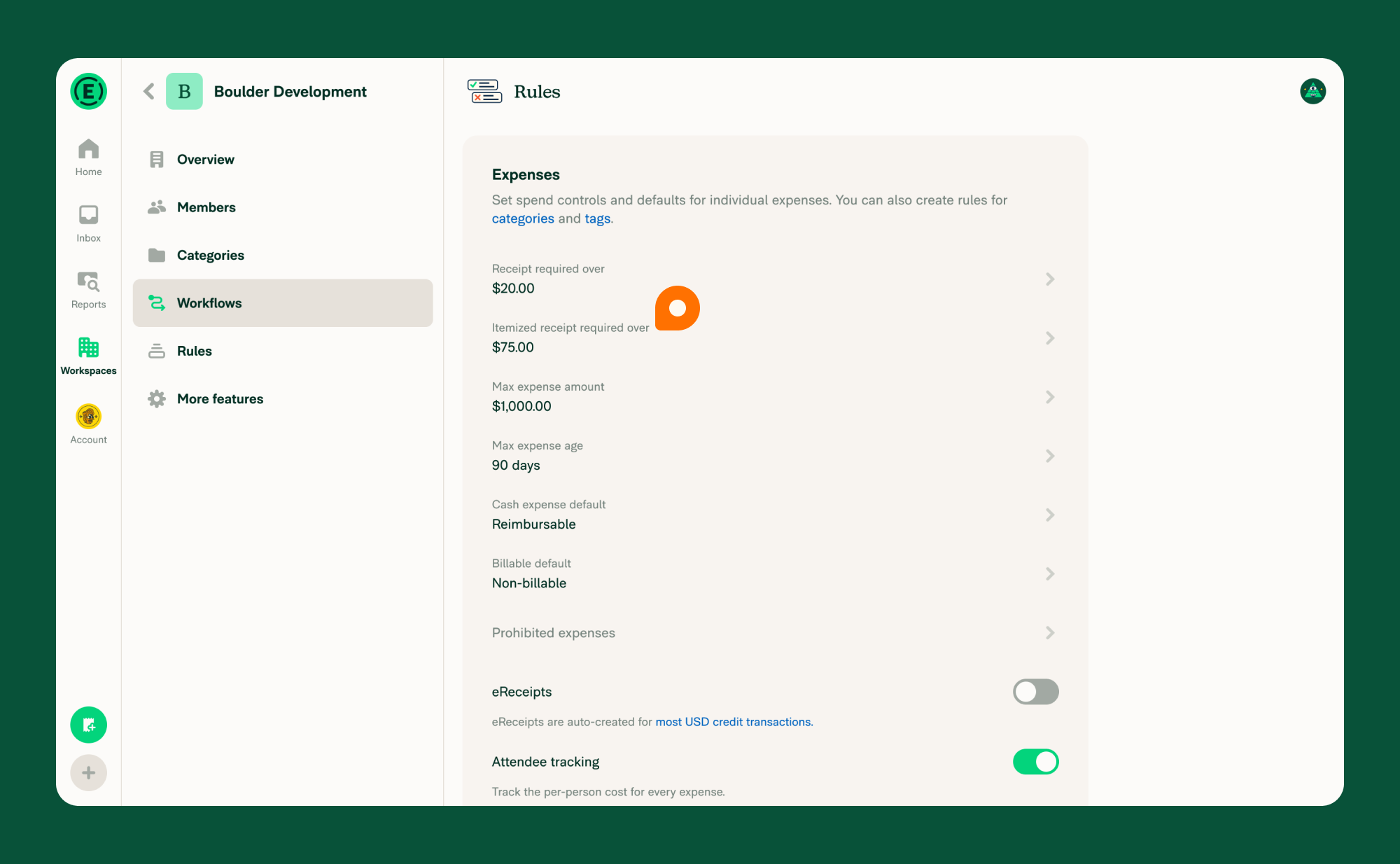The height and width of the screenshot is (864, 1400).
Task: Open the most USD credit transactions link
Action: [x=733, y=722]
